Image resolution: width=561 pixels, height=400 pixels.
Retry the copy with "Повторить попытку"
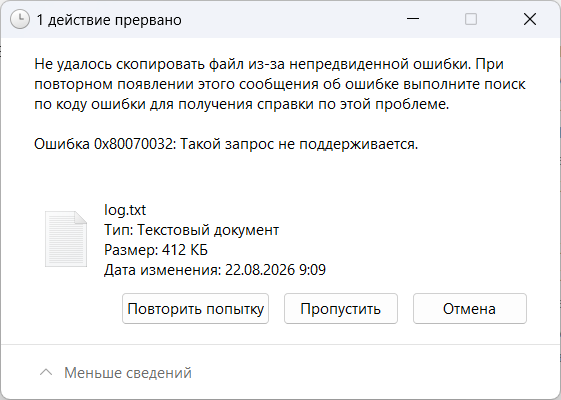(195, 308)
